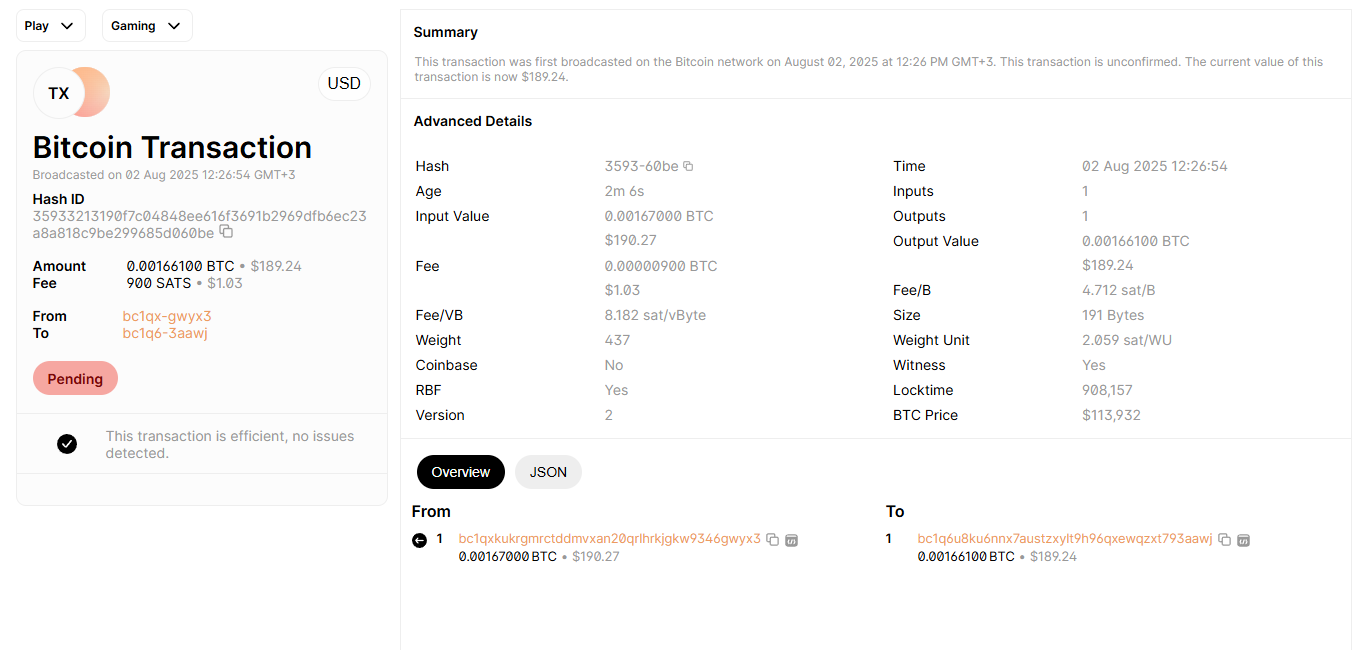Viewport: 1363px width, 650px height.
Task: Expand the Gaming menu chevron
Action: tap(174, 26)
